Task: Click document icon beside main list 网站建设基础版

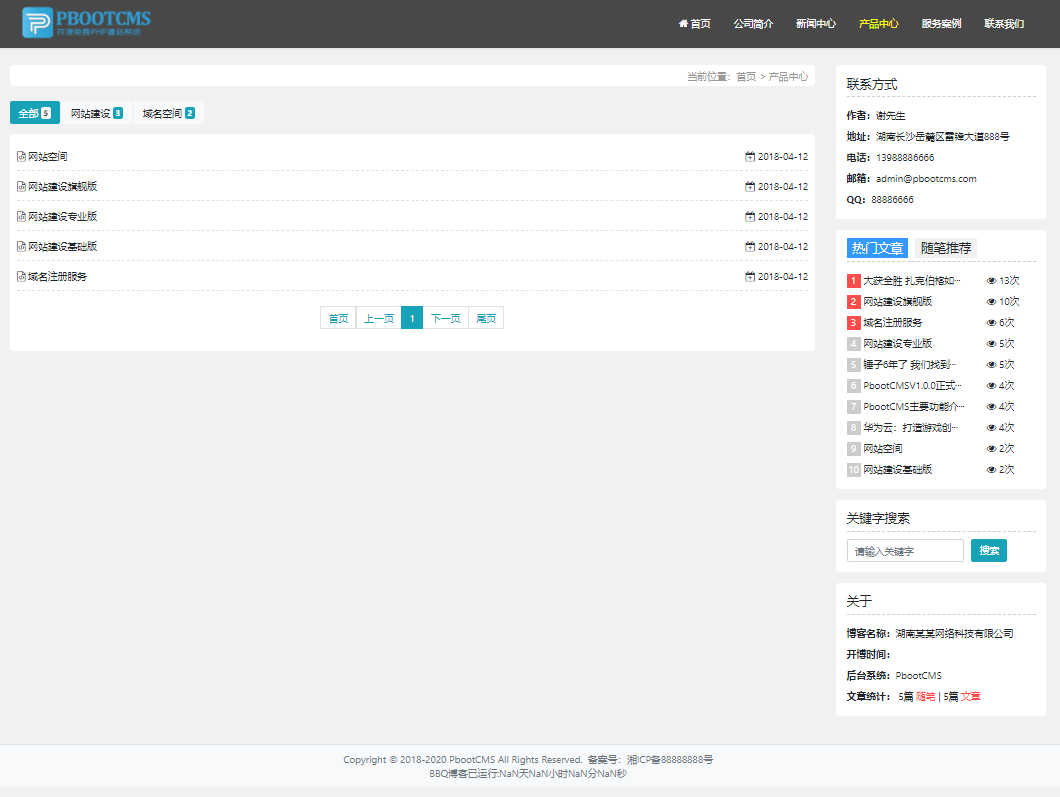Action: pyautogui.click(x=21, y=247)
